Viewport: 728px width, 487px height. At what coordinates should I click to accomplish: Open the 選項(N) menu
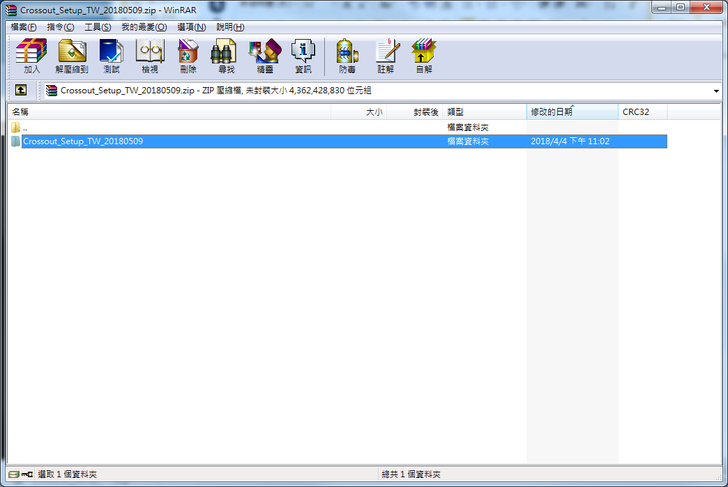click(x=192, y=27)
